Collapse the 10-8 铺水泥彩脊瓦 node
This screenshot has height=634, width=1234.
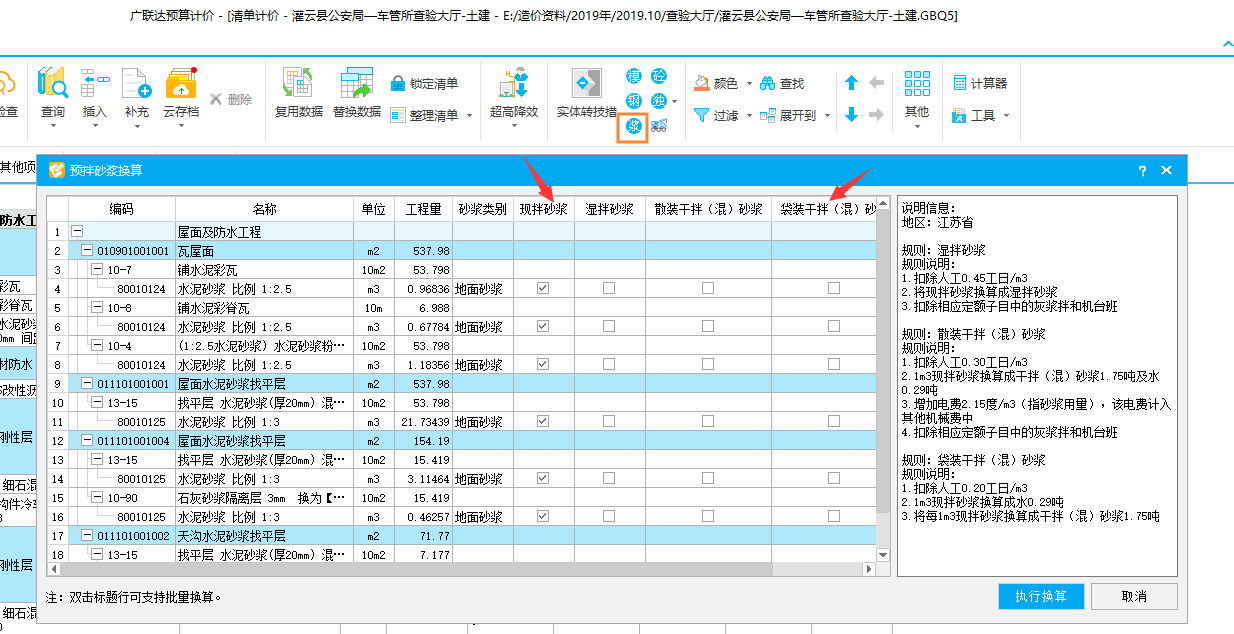97,307
